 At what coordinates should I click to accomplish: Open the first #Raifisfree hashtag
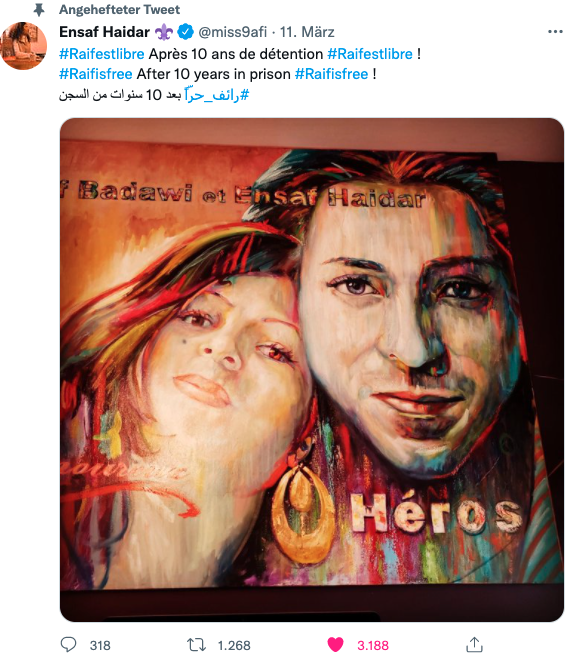96,74
